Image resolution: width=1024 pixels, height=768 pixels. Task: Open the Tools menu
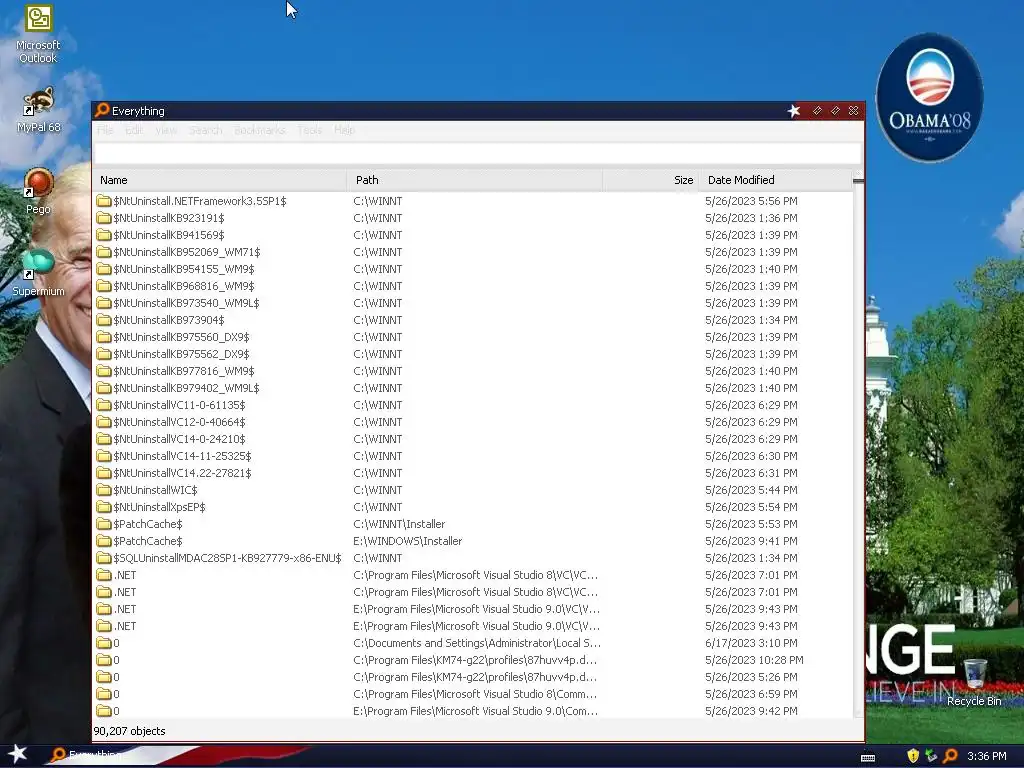(310, 130)
